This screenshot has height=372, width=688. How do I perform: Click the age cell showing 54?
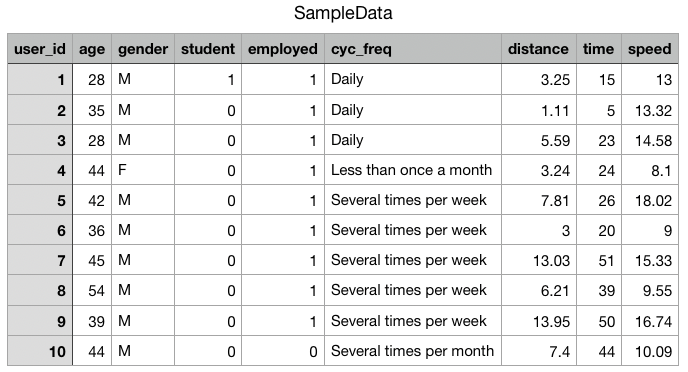[x=92, y=290]
